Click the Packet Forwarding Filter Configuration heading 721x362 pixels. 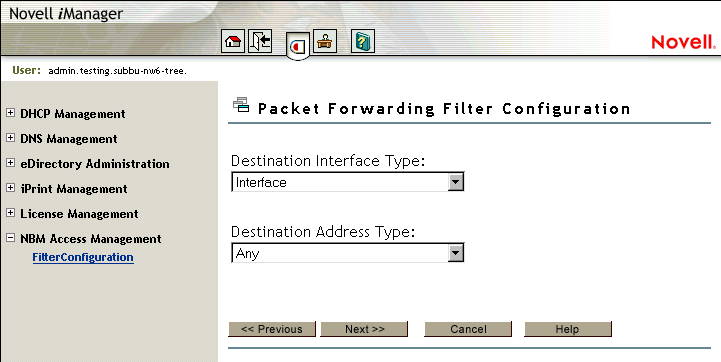444,109
